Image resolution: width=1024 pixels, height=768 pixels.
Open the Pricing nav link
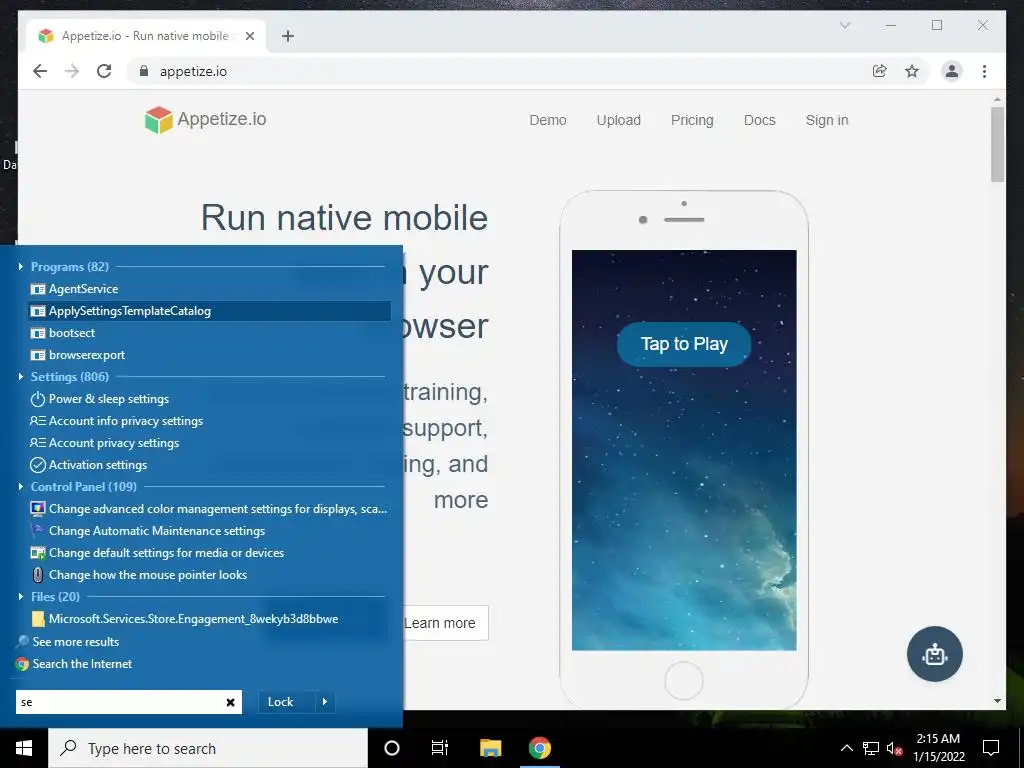[x=692, y=120]
